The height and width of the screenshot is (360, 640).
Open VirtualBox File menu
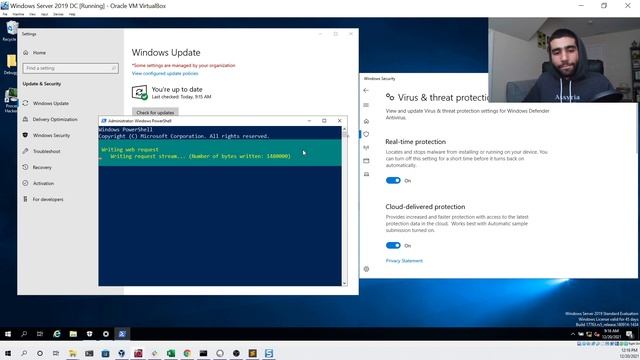[5, 14]
